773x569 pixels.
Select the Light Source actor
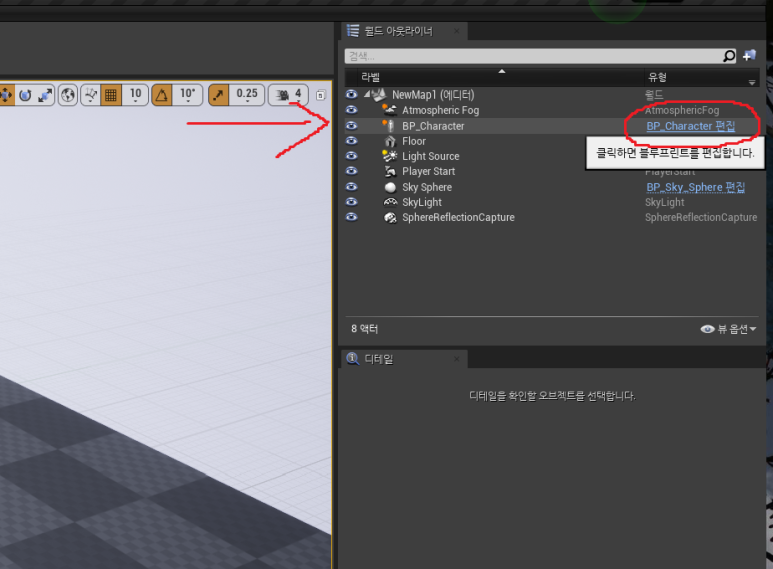[x=430, y=156]
